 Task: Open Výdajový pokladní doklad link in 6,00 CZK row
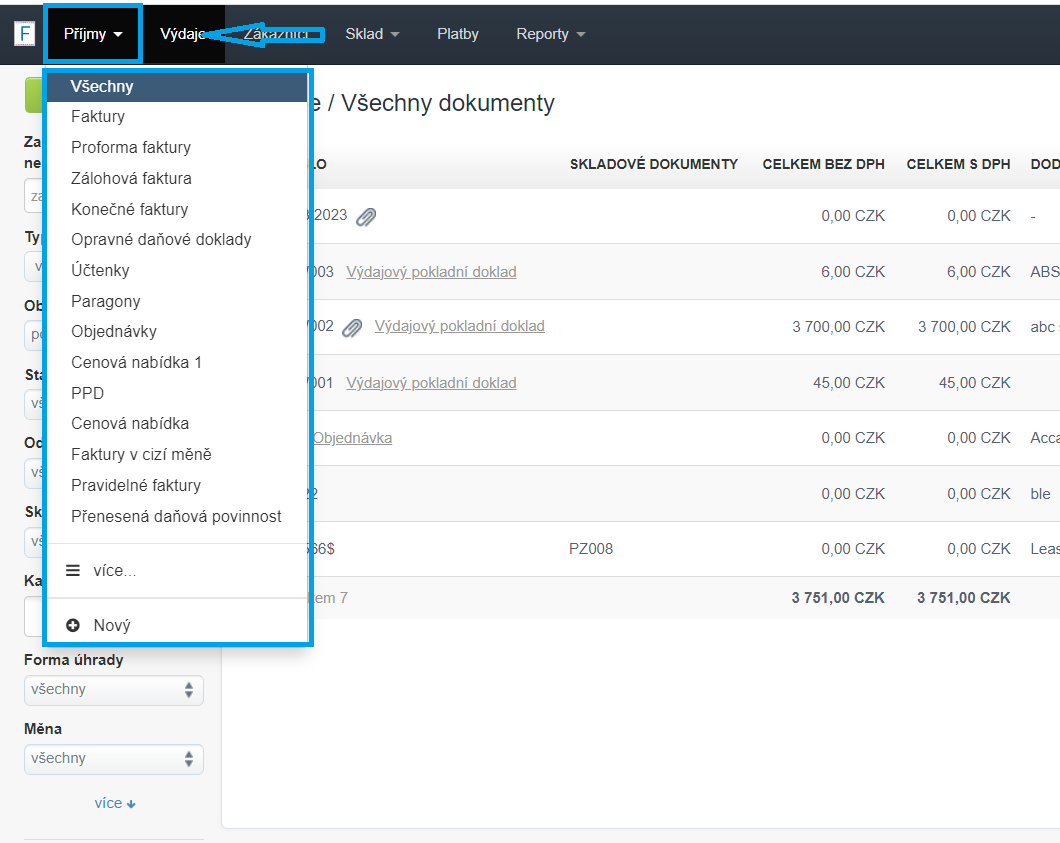[x=431, y=272]
